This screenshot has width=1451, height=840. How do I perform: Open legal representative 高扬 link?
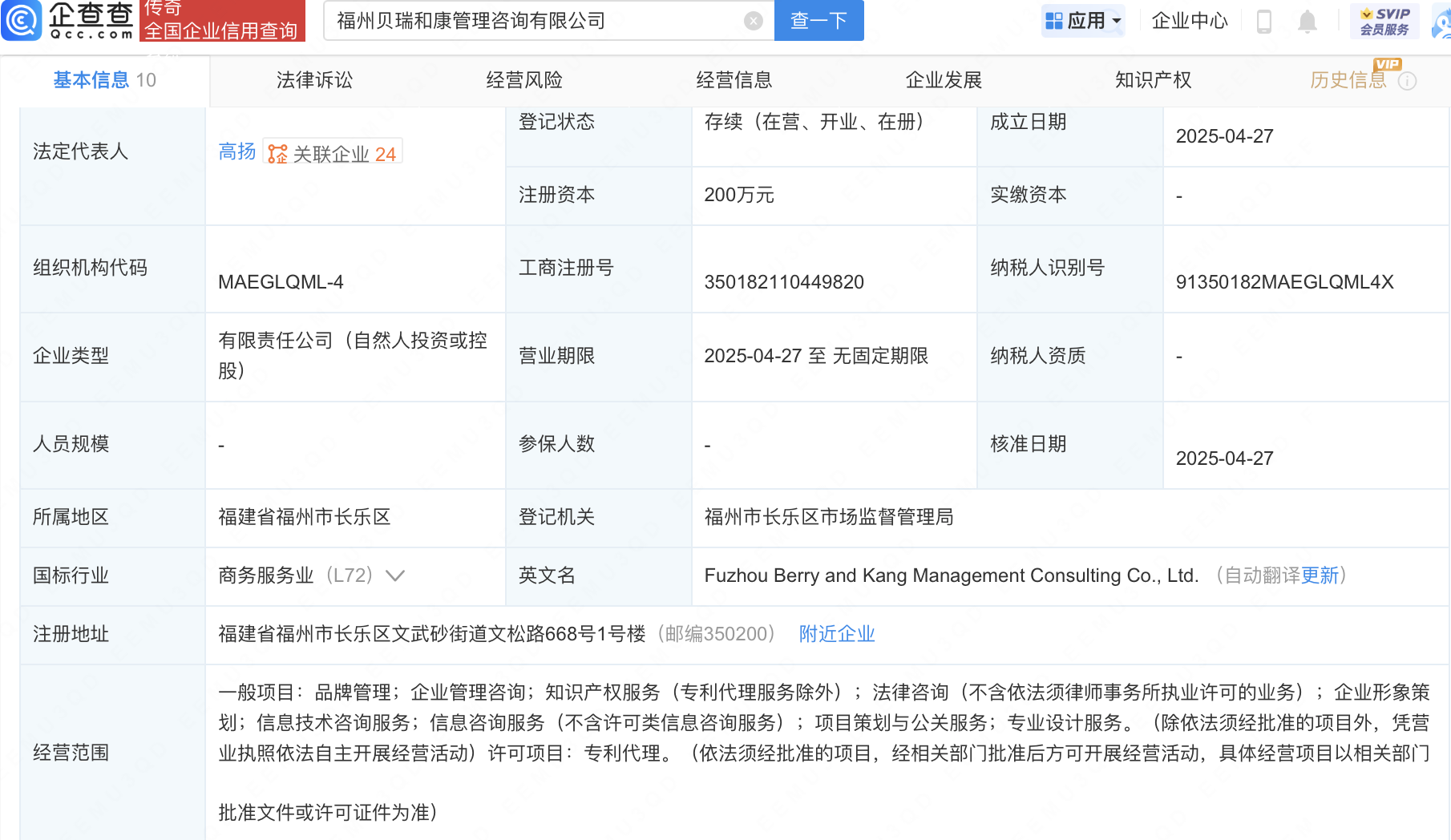[237, 151]
